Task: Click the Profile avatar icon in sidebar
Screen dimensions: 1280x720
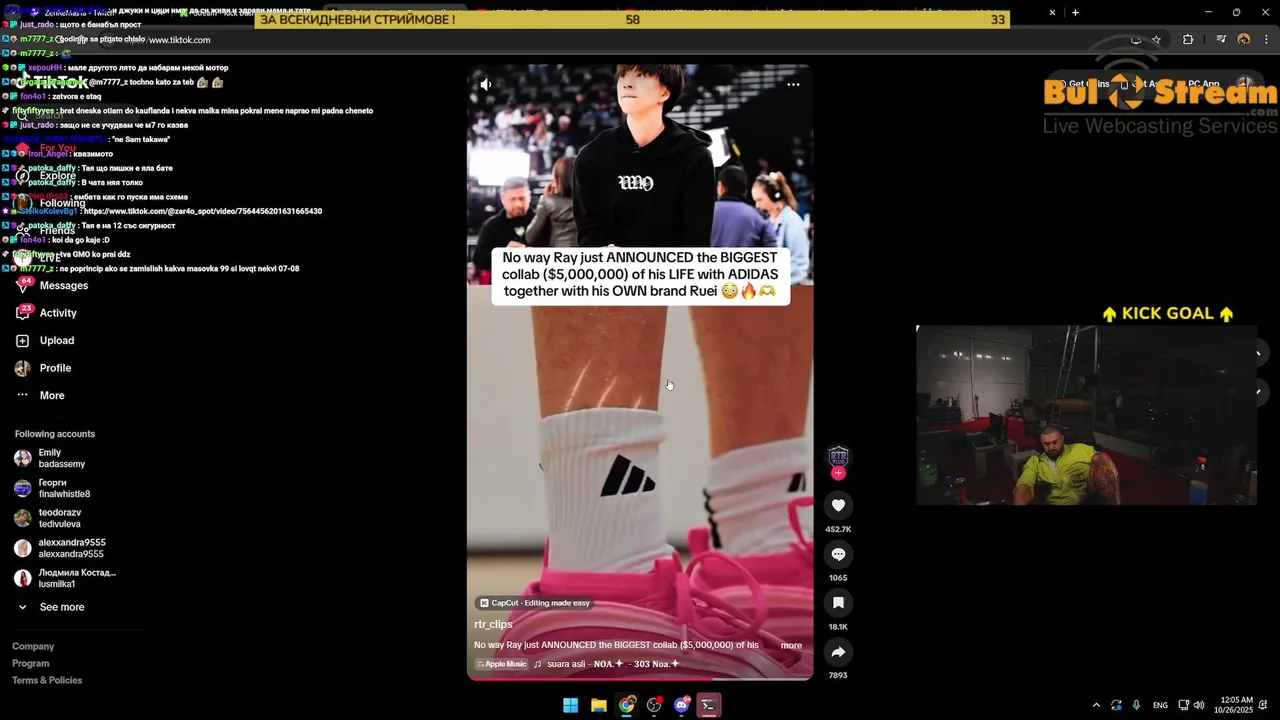Action: click(x=22, y=368)
